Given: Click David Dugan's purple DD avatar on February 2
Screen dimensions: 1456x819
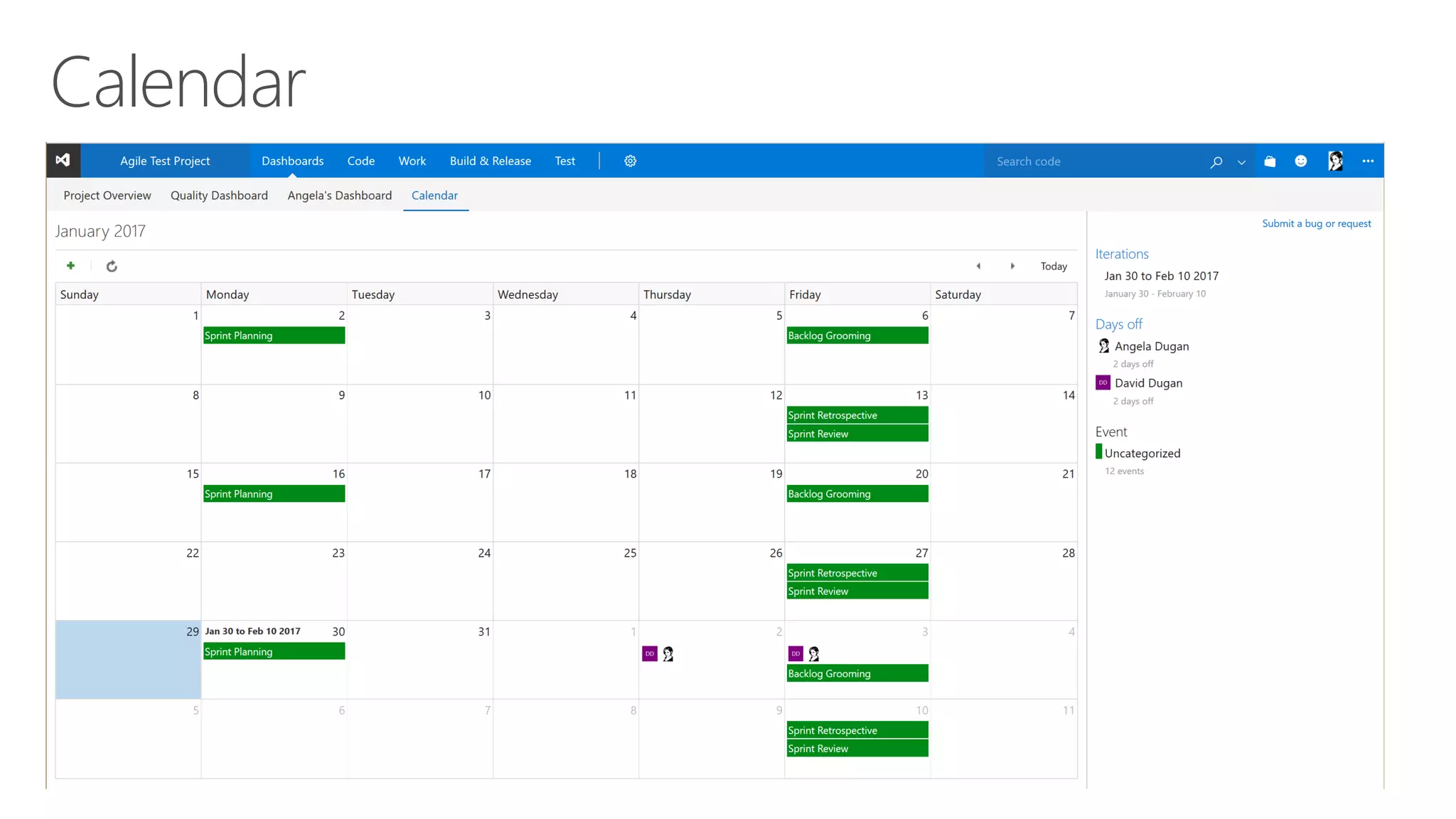Looking at the screenshot, I should pos(649,654).
